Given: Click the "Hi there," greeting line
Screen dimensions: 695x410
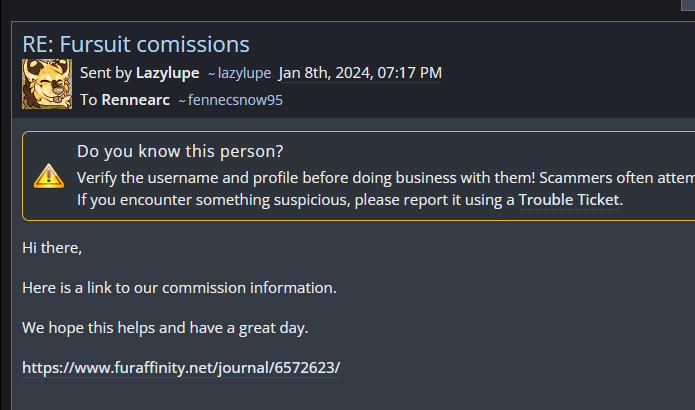Looking at the screenshot, I should pyautogui.click(x=52, y=247).
